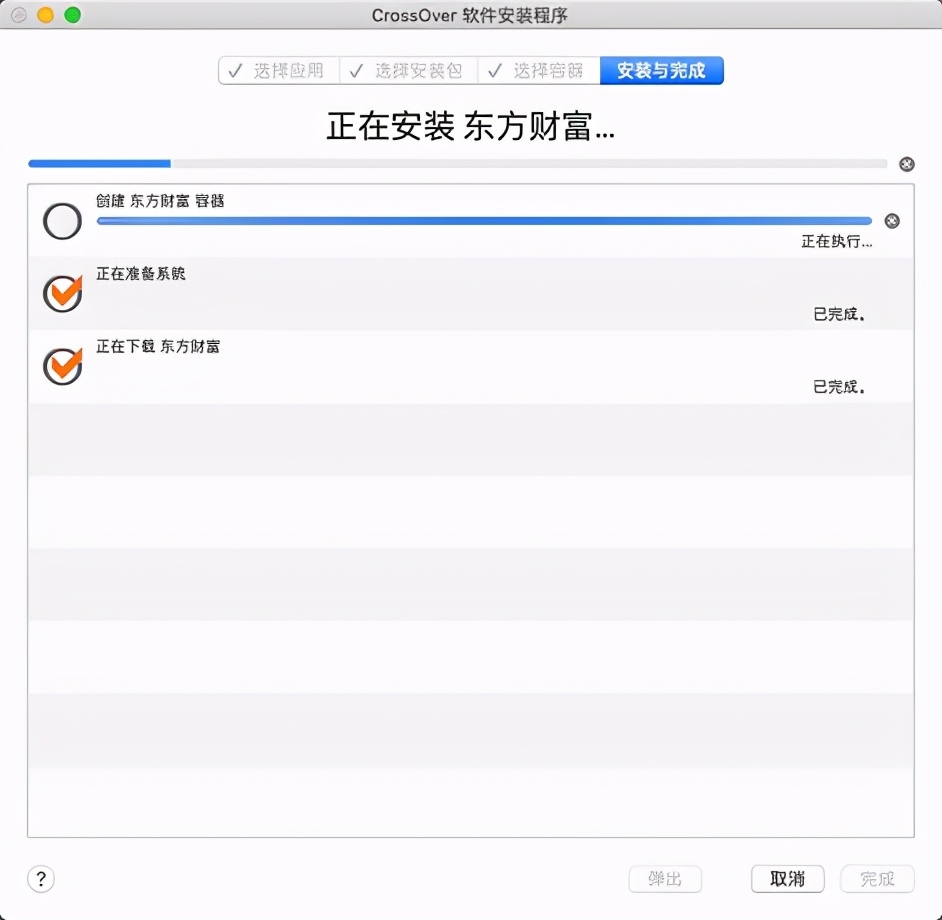
Task: Select the 安装与完成 step tab
Action: tap(661, 71)
